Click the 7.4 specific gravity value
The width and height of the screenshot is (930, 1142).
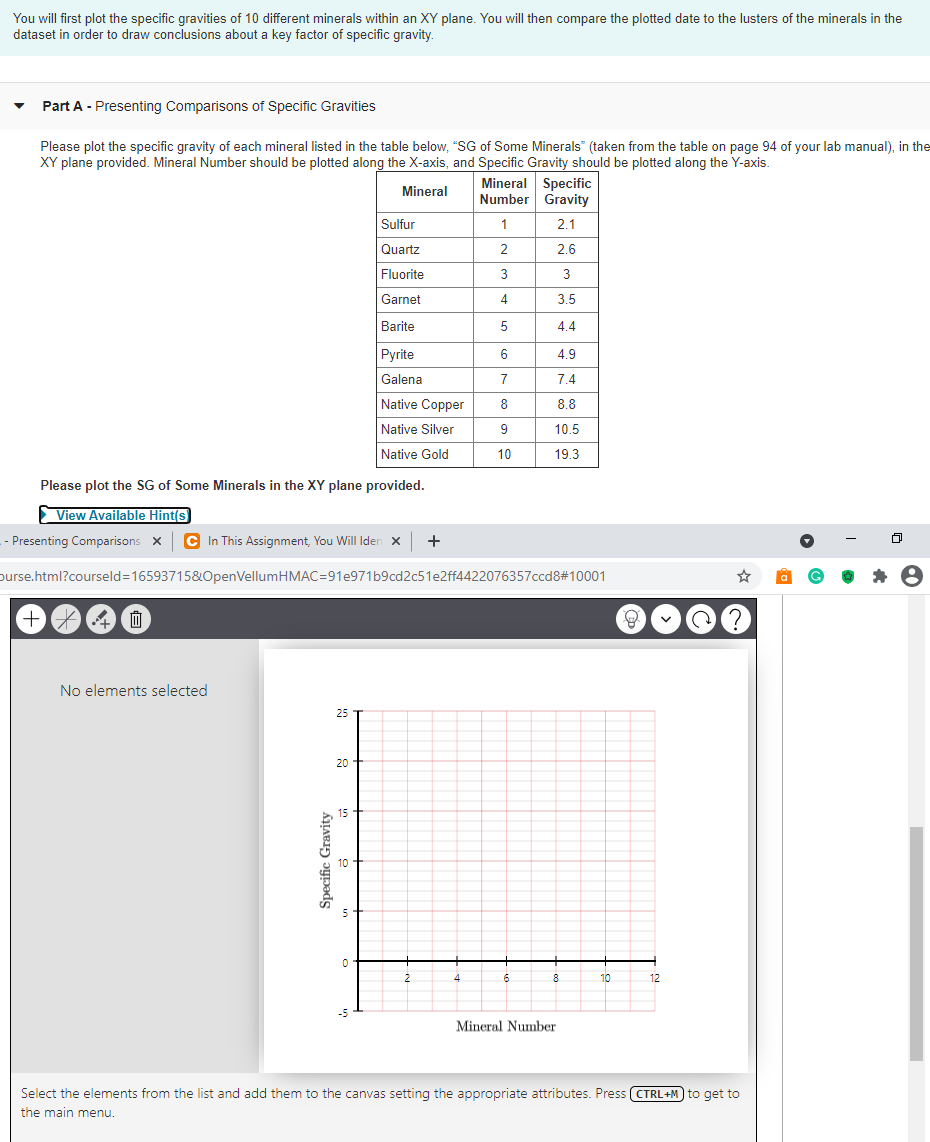tap(567, 379)
